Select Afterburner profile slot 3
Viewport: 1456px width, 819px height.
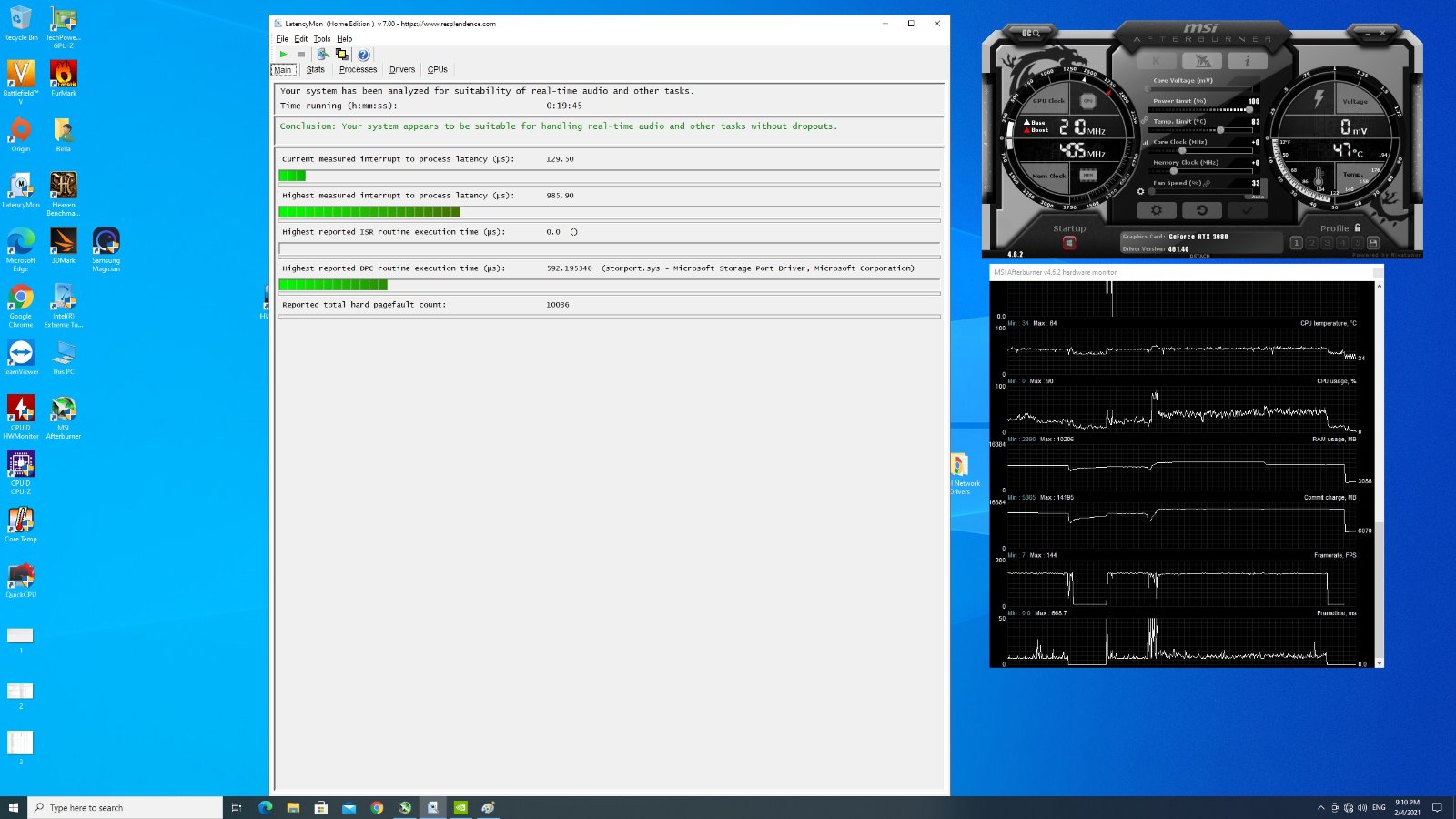[x=1328, y=243]
